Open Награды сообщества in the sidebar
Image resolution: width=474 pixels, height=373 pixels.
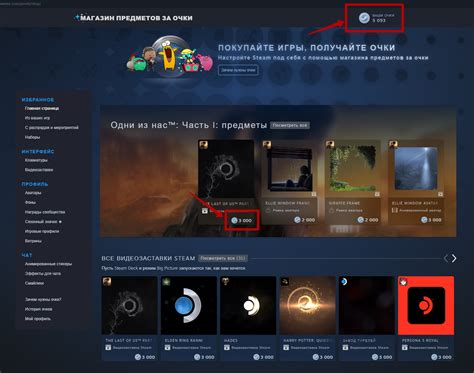45,212
